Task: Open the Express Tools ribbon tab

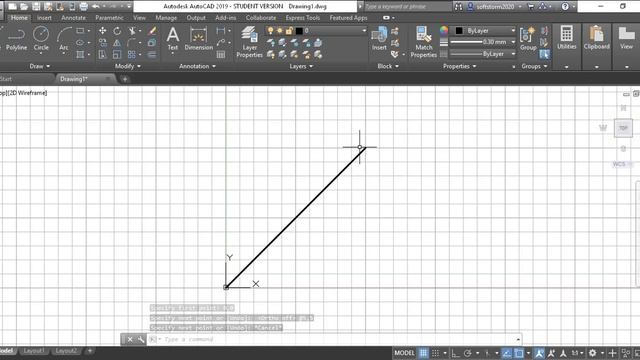Action: click(303, 18)
